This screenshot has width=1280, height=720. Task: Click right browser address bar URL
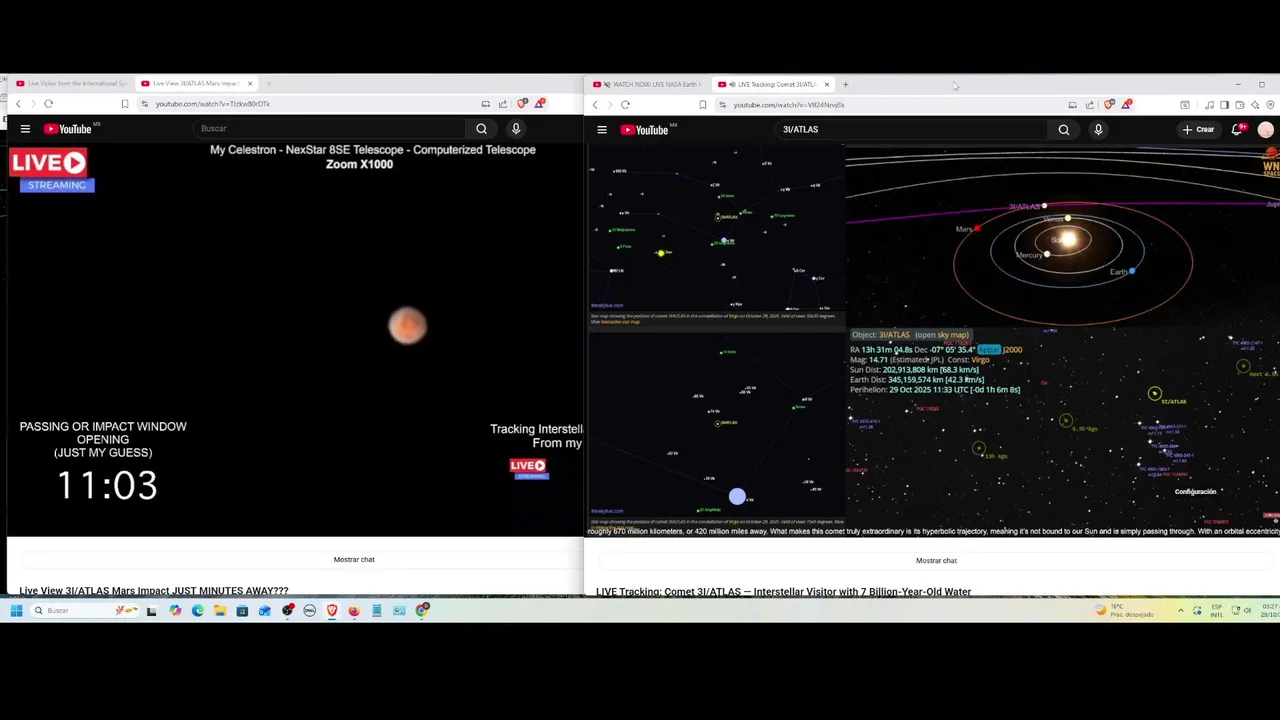(x=789, y=104)
